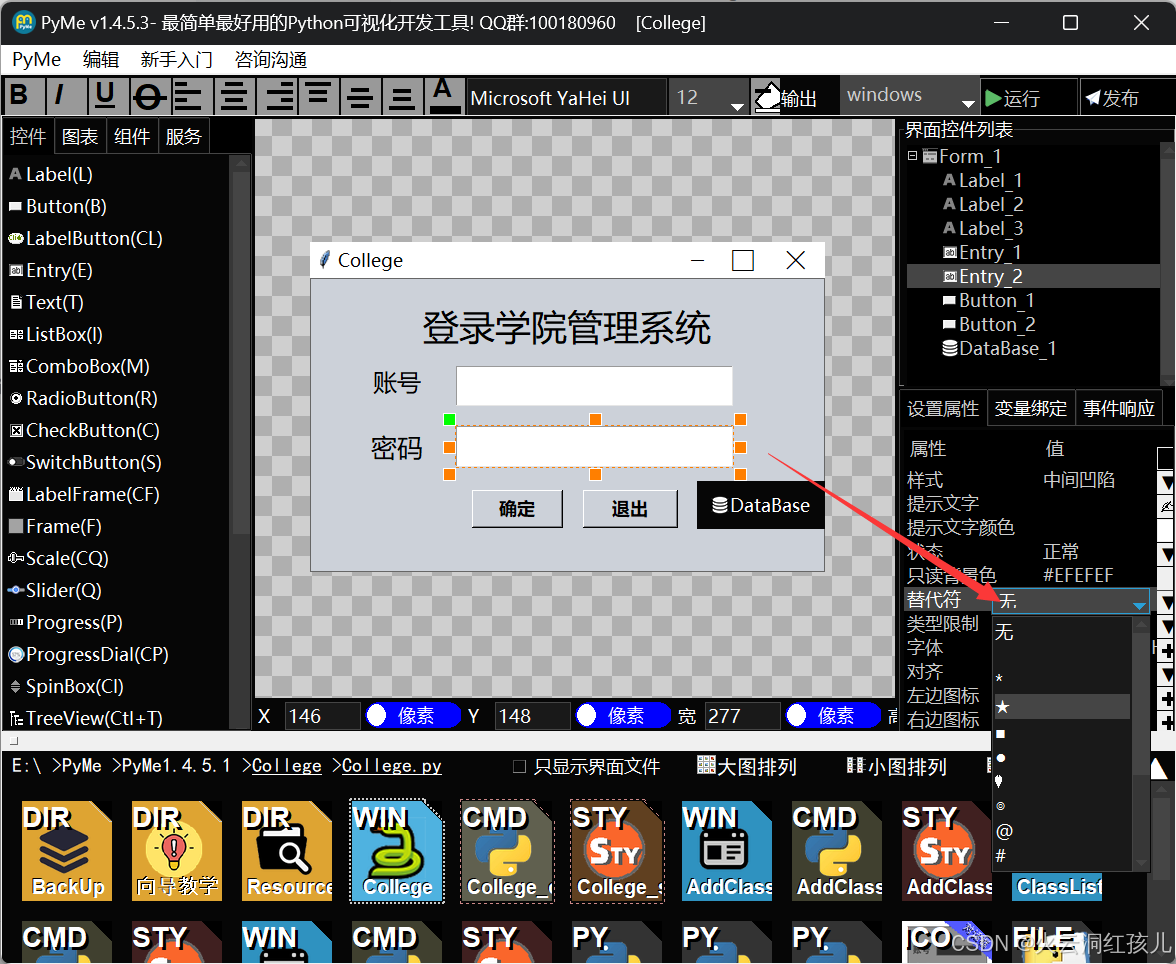
Task: Toggle the X position 像素 unit switch
Action: tap(413, 716)
